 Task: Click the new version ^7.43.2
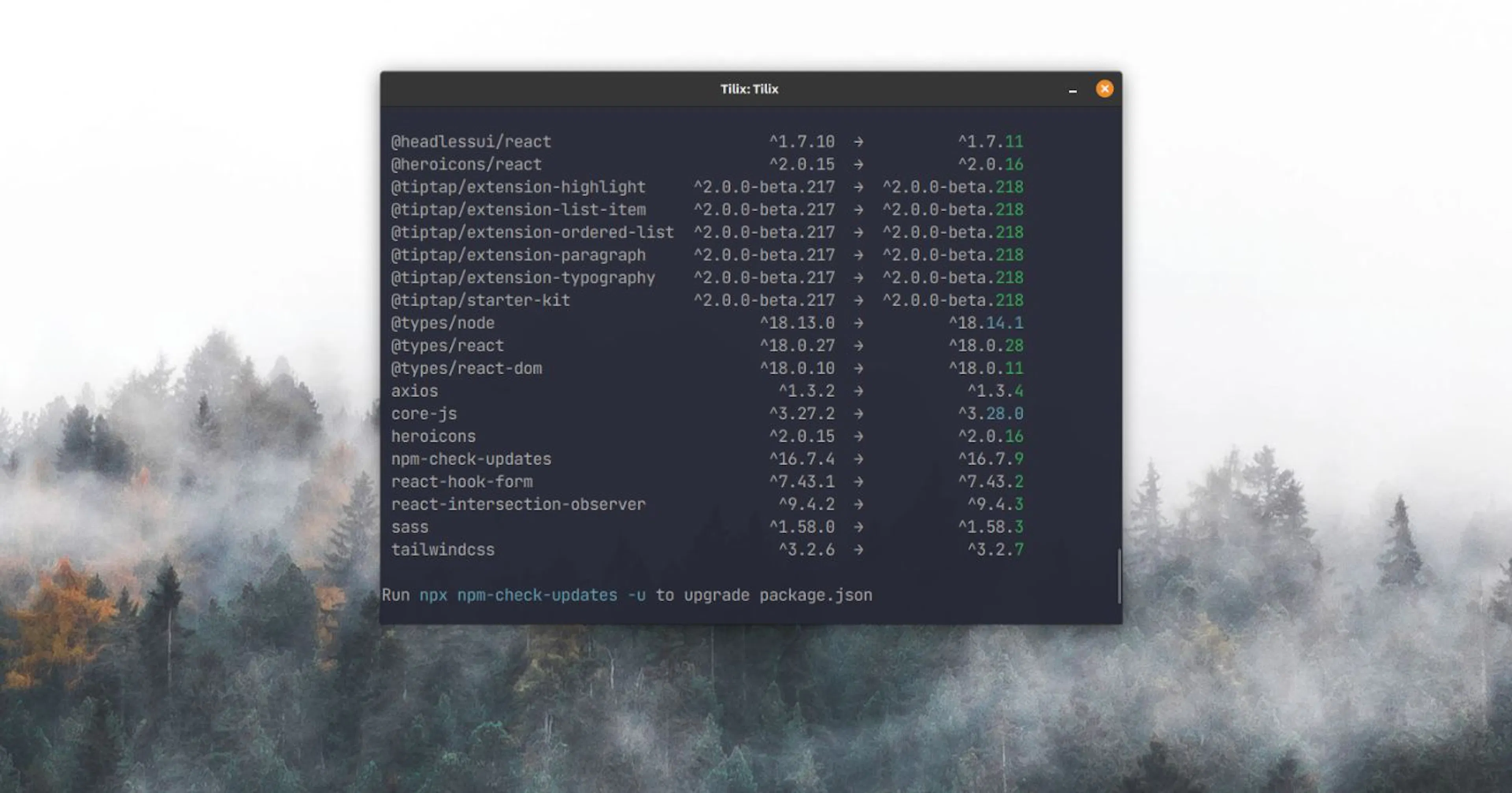(x=991, y=482)
